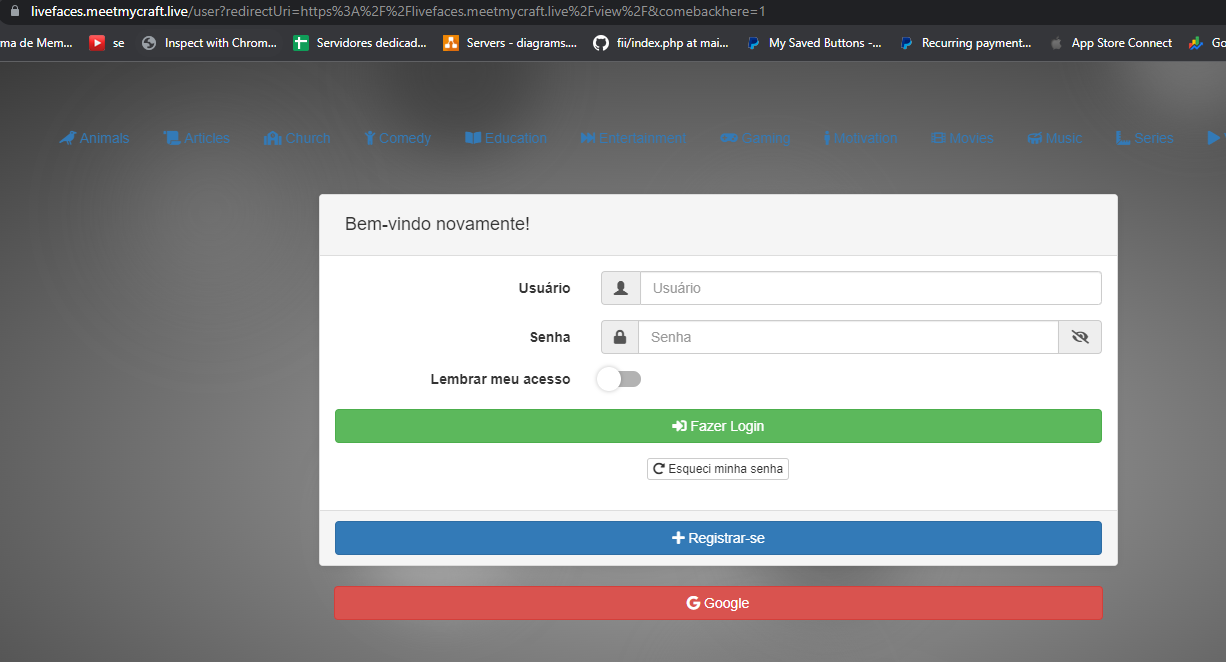This screenshot has width=1226, height=662.
Task: Click the bold 'Usuário' label
Action: tap(544, 288)
